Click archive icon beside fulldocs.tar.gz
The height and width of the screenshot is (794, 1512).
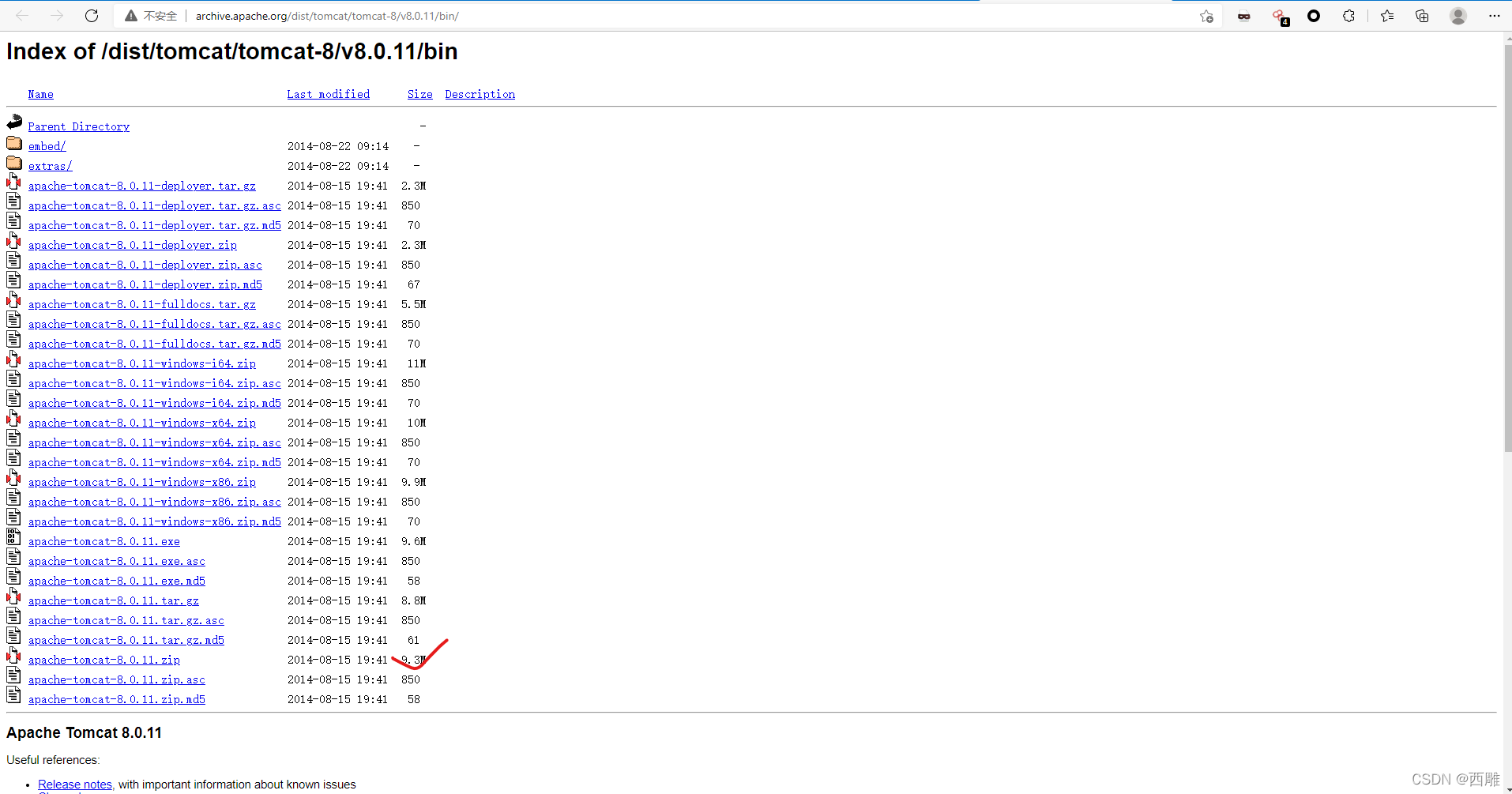(x=14, y=300)
